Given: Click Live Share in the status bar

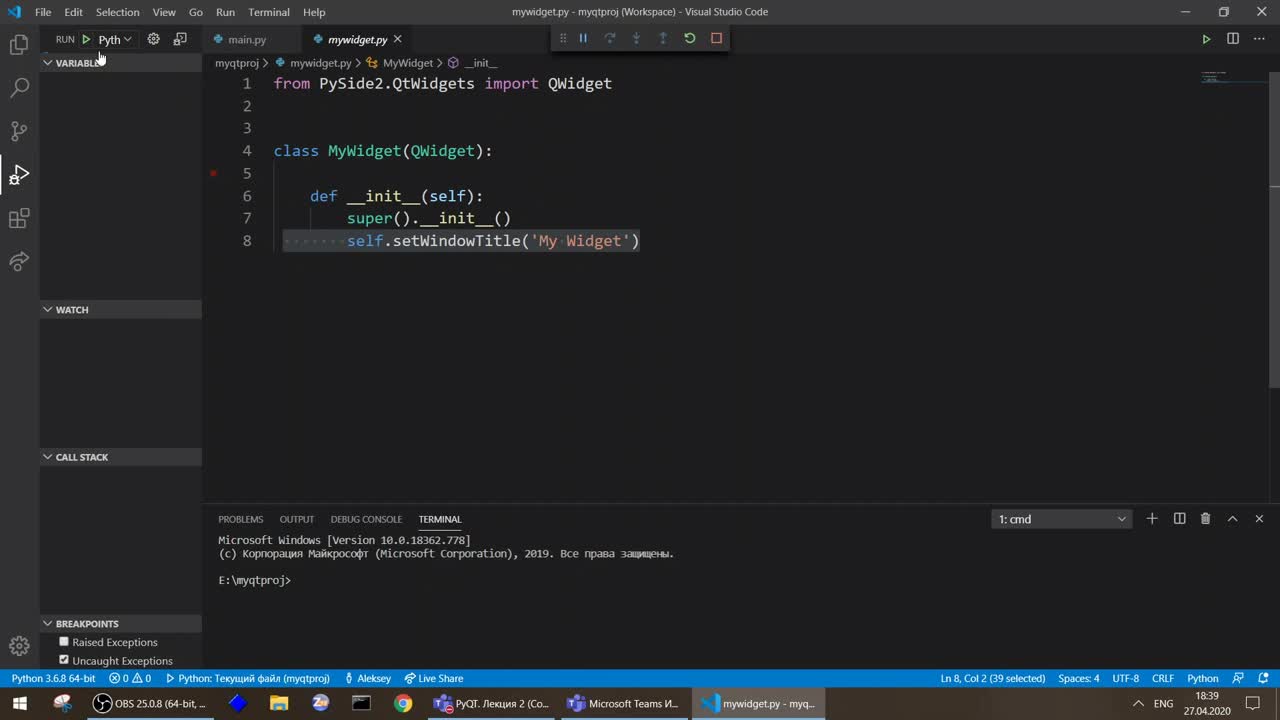Looking at the screenshot, I should click(434, 678).
